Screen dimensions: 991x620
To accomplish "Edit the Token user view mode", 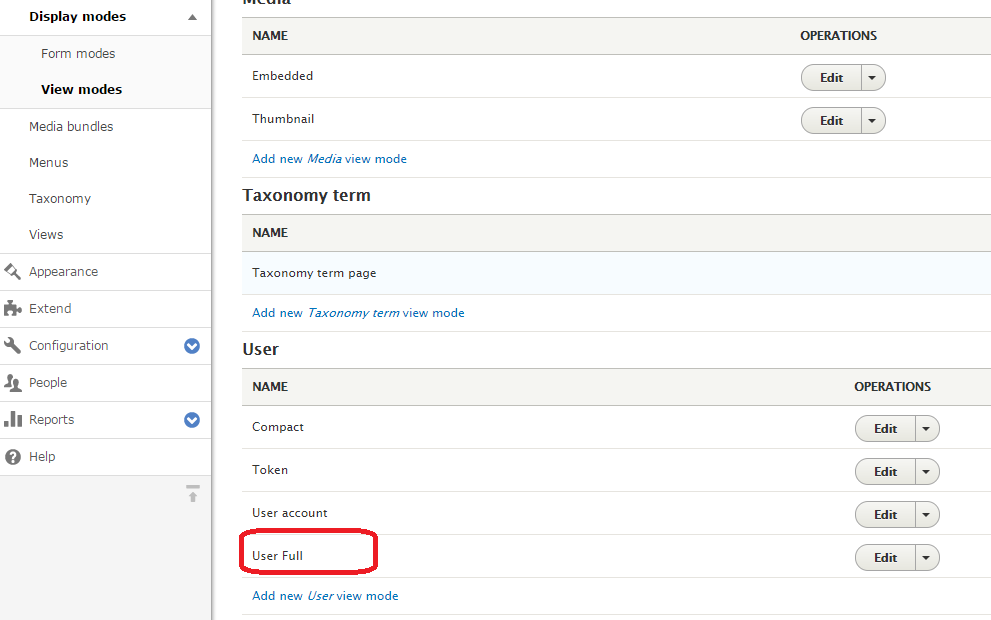I will (885, 472).
